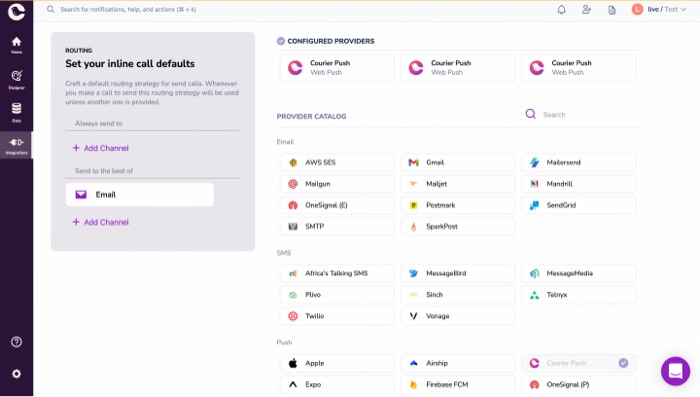The height and width of the screenshot is (397, 700).
Task: Add channel under Always send to
Action: 101,148
